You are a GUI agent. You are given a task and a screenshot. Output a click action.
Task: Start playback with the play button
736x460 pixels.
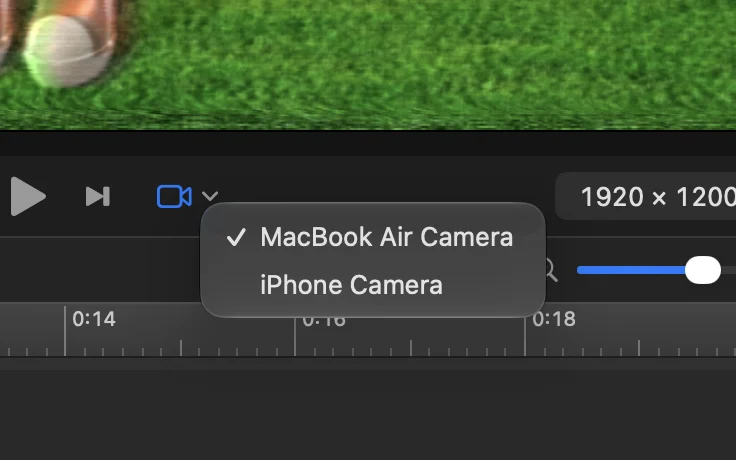pyautogui.click(x=28, y=196)
